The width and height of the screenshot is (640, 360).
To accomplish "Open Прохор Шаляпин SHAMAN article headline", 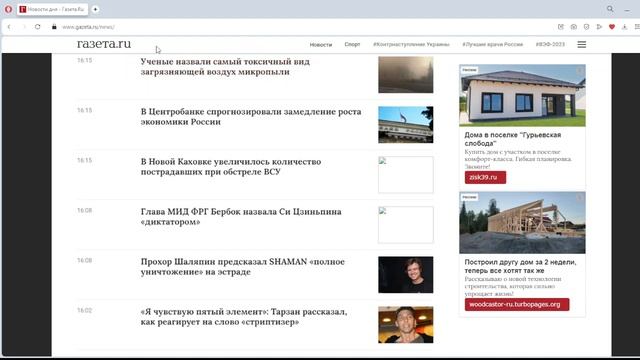I will [243, 267].
